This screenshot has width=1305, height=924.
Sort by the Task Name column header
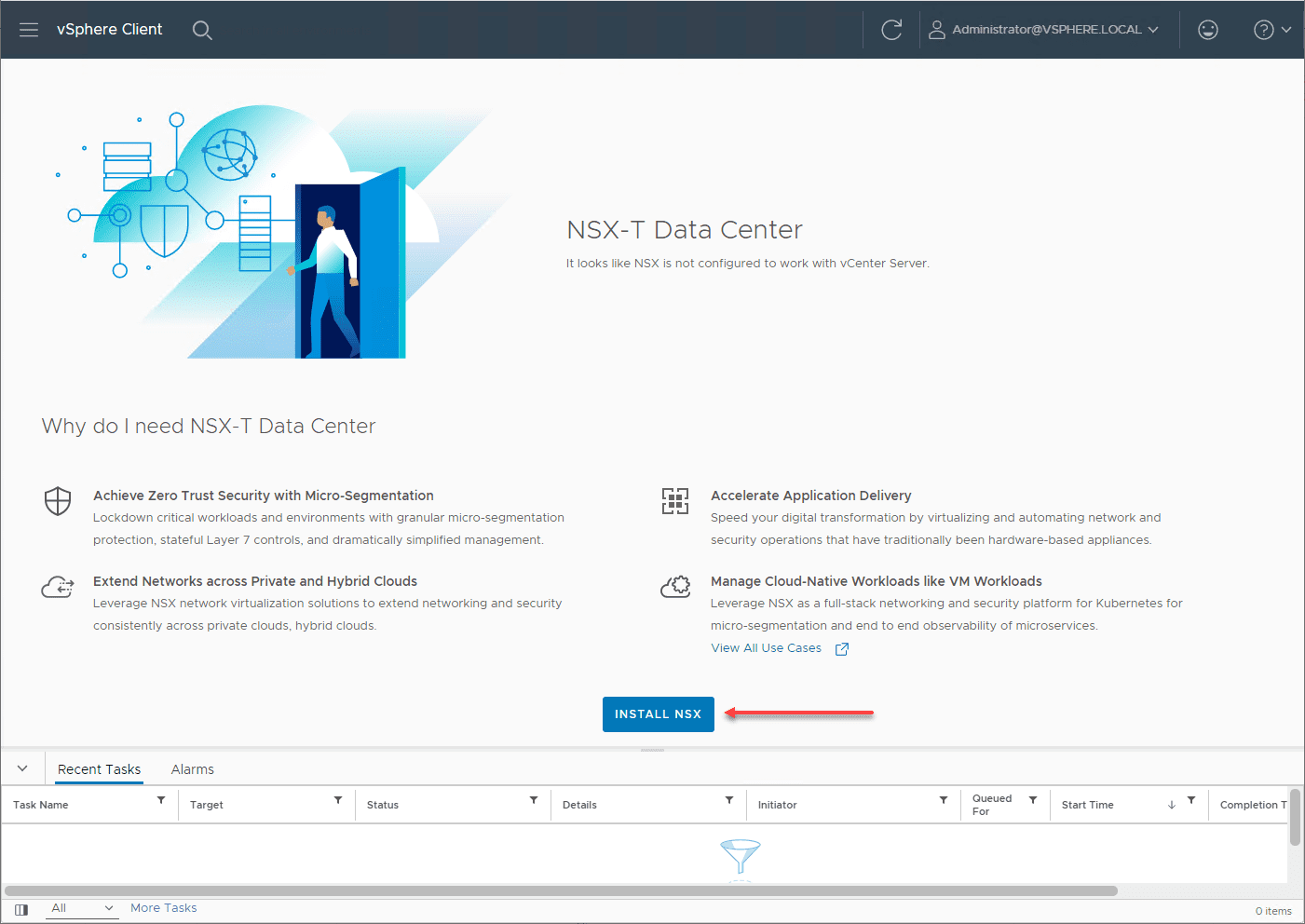41,805
